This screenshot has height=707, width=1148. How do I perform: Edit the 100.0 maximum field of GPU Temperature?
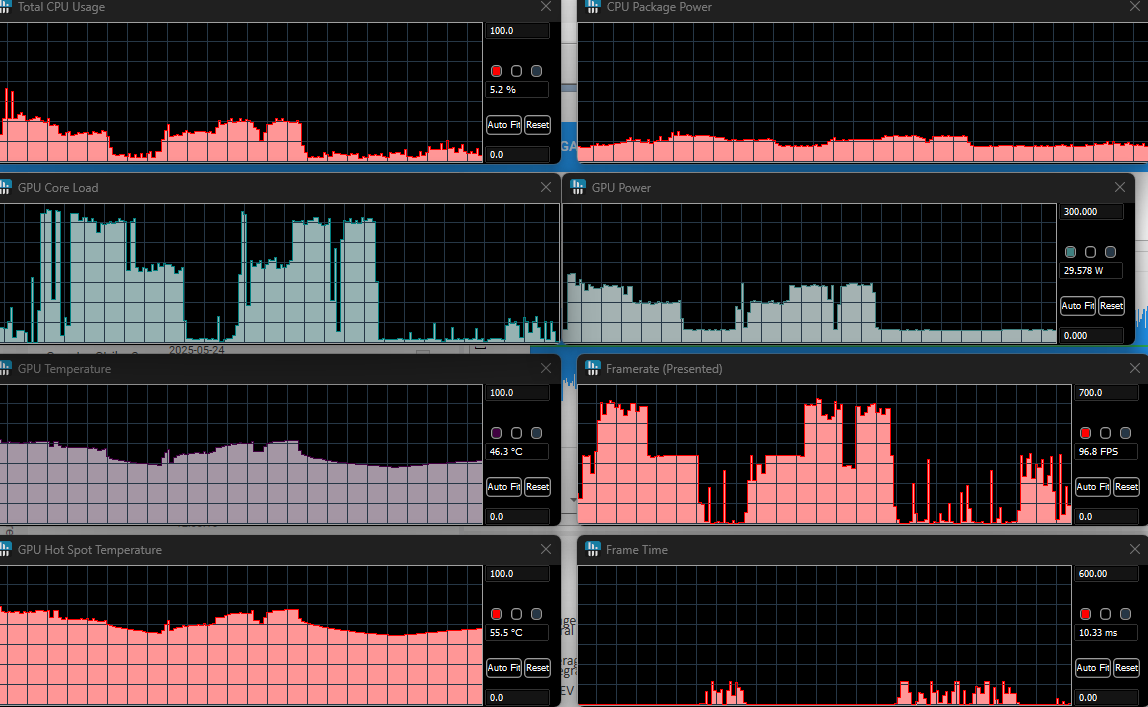(x=518, y=393)
